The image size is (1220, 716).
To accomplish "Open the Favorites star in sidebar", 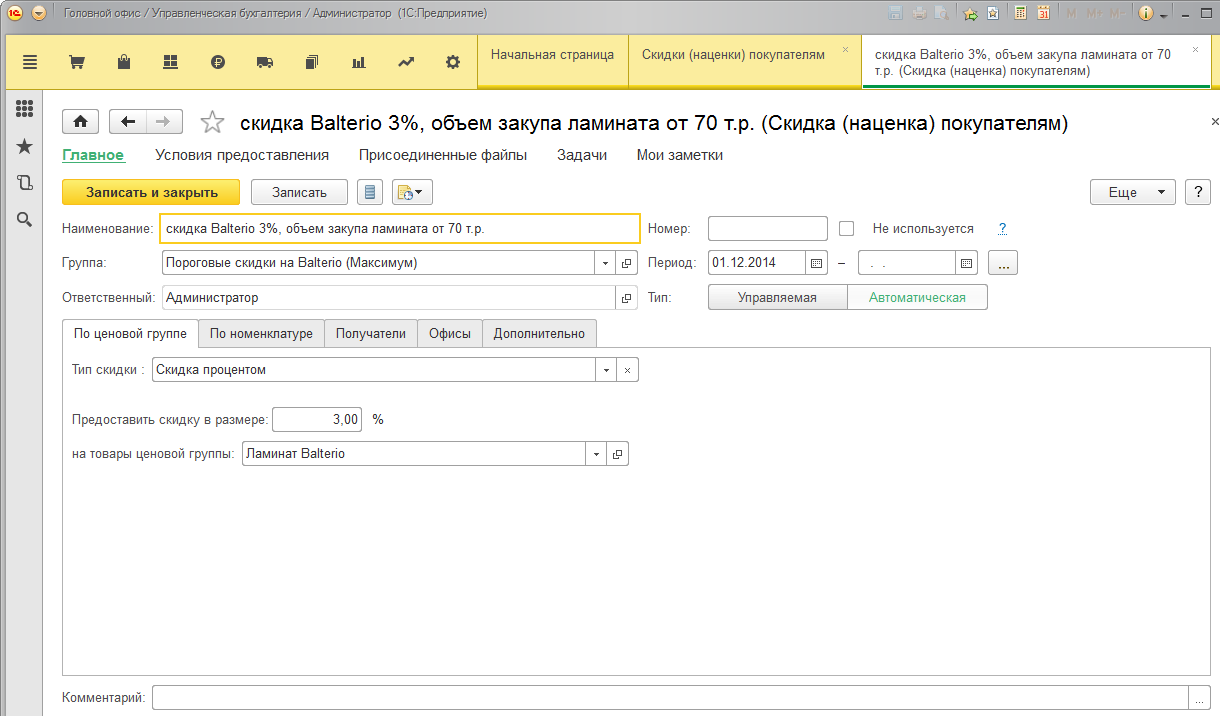I will pos(24,146).
